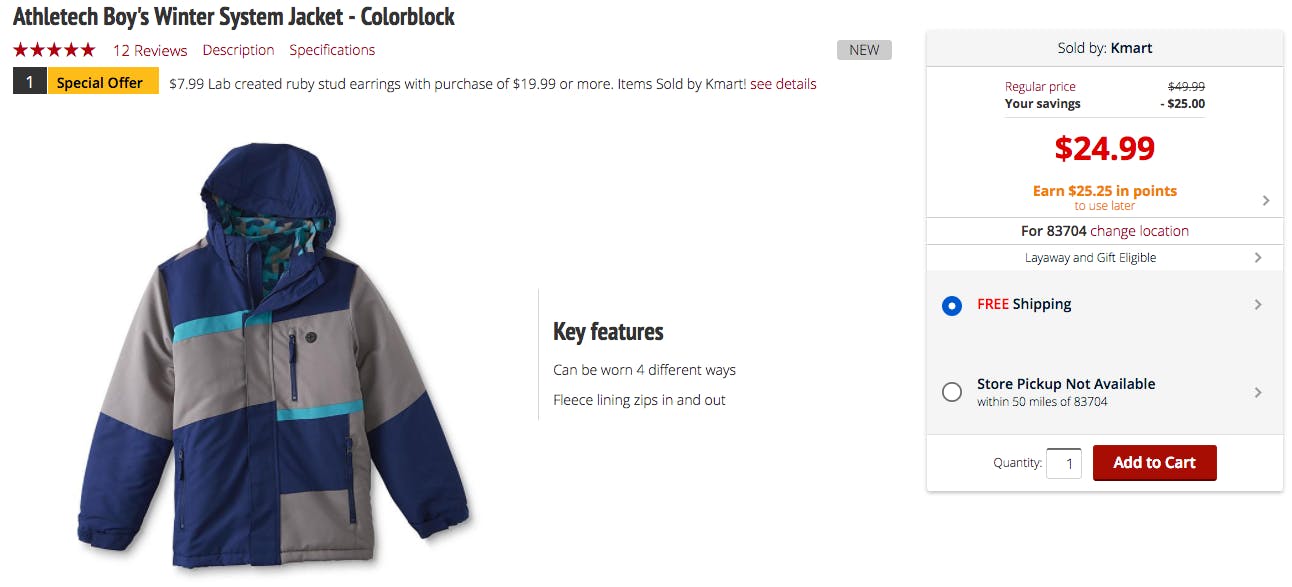Click the Add to Cart button
Screen dimensions: 1292x587
[x=1154, y=463]
